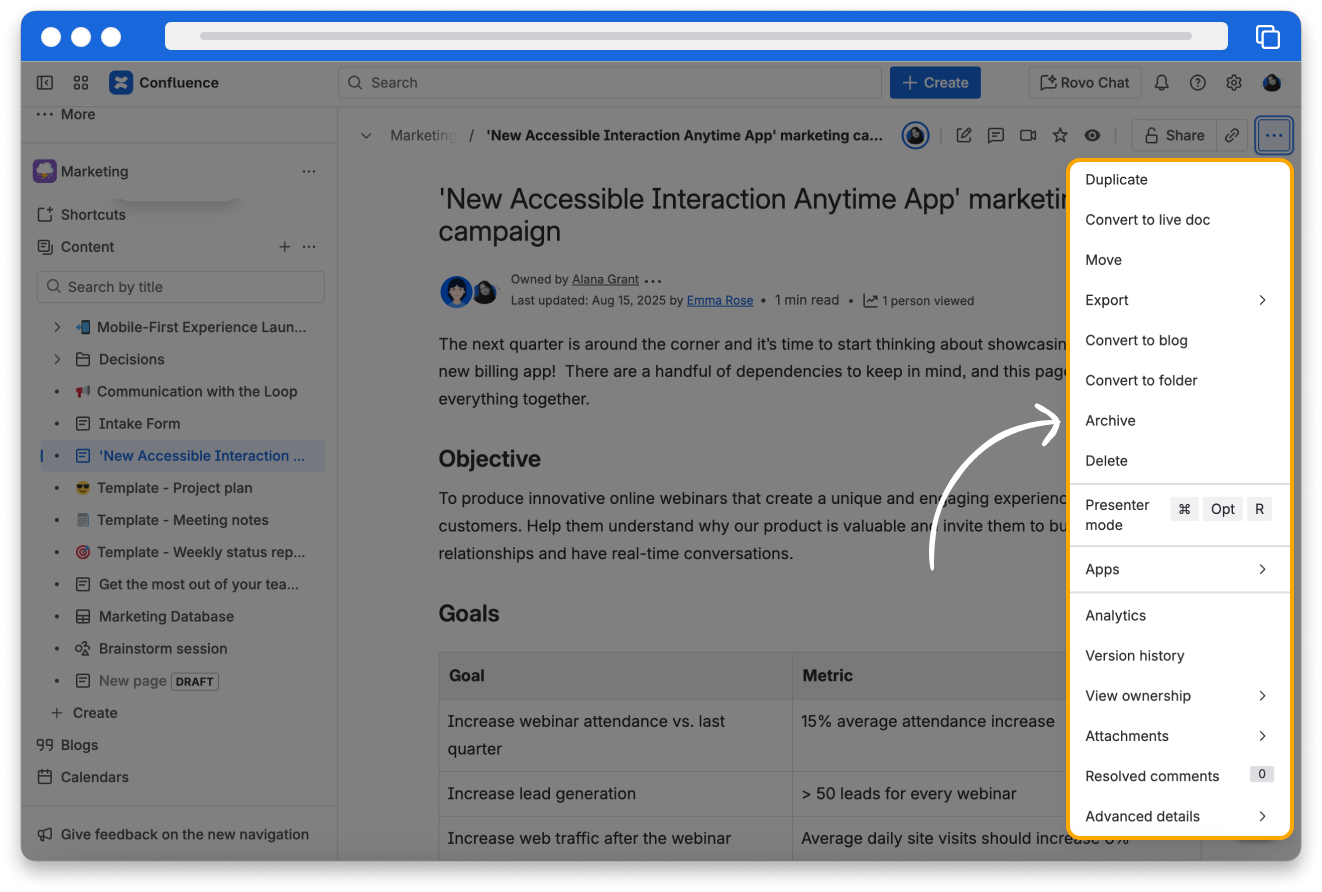The width and height of the screenshot is (1322, 892).
Task: Toggle the watch eye icon
Action: click(1092, 136)
